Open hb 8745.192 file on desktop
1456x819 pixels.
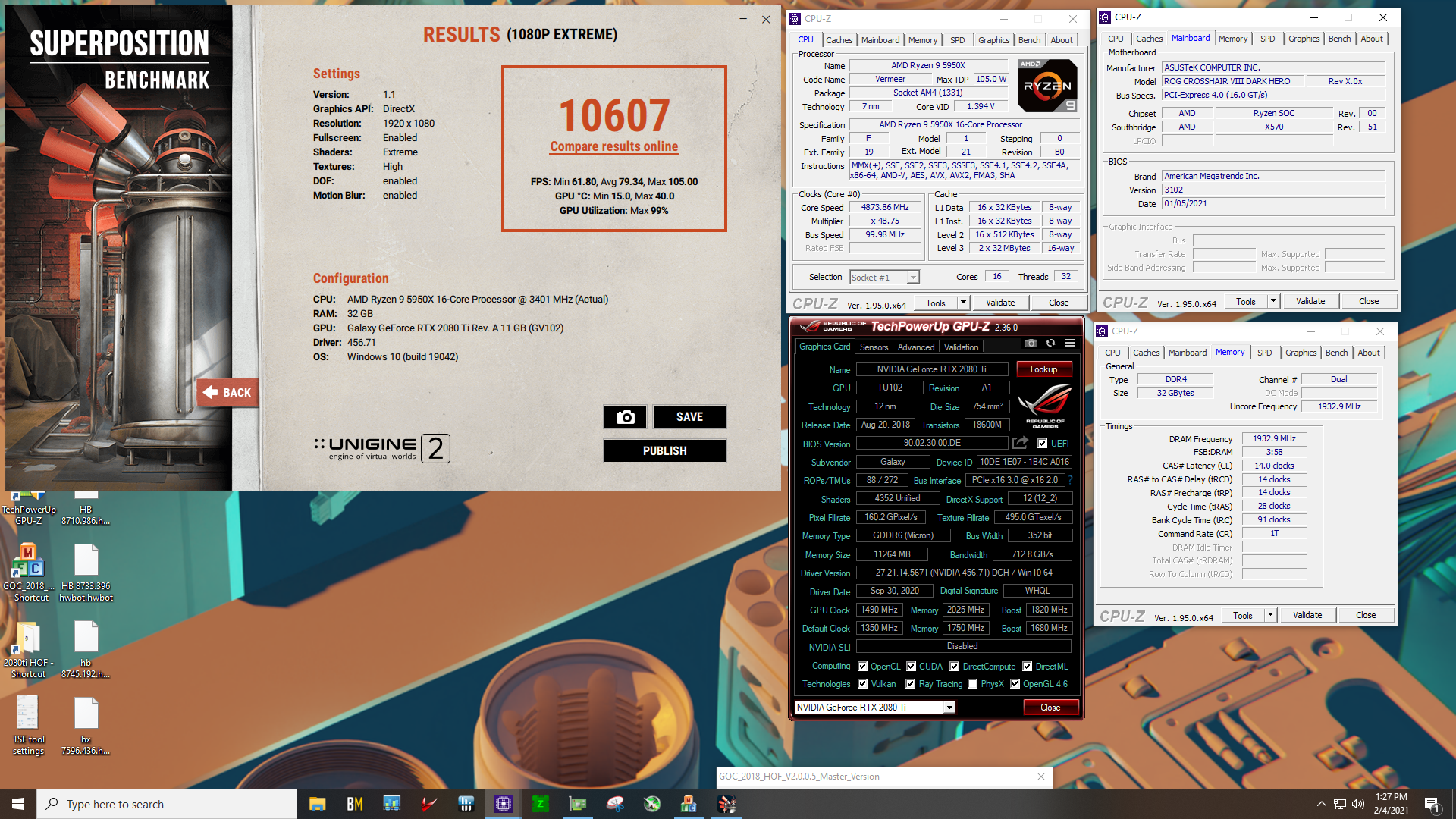coord(86,651)
